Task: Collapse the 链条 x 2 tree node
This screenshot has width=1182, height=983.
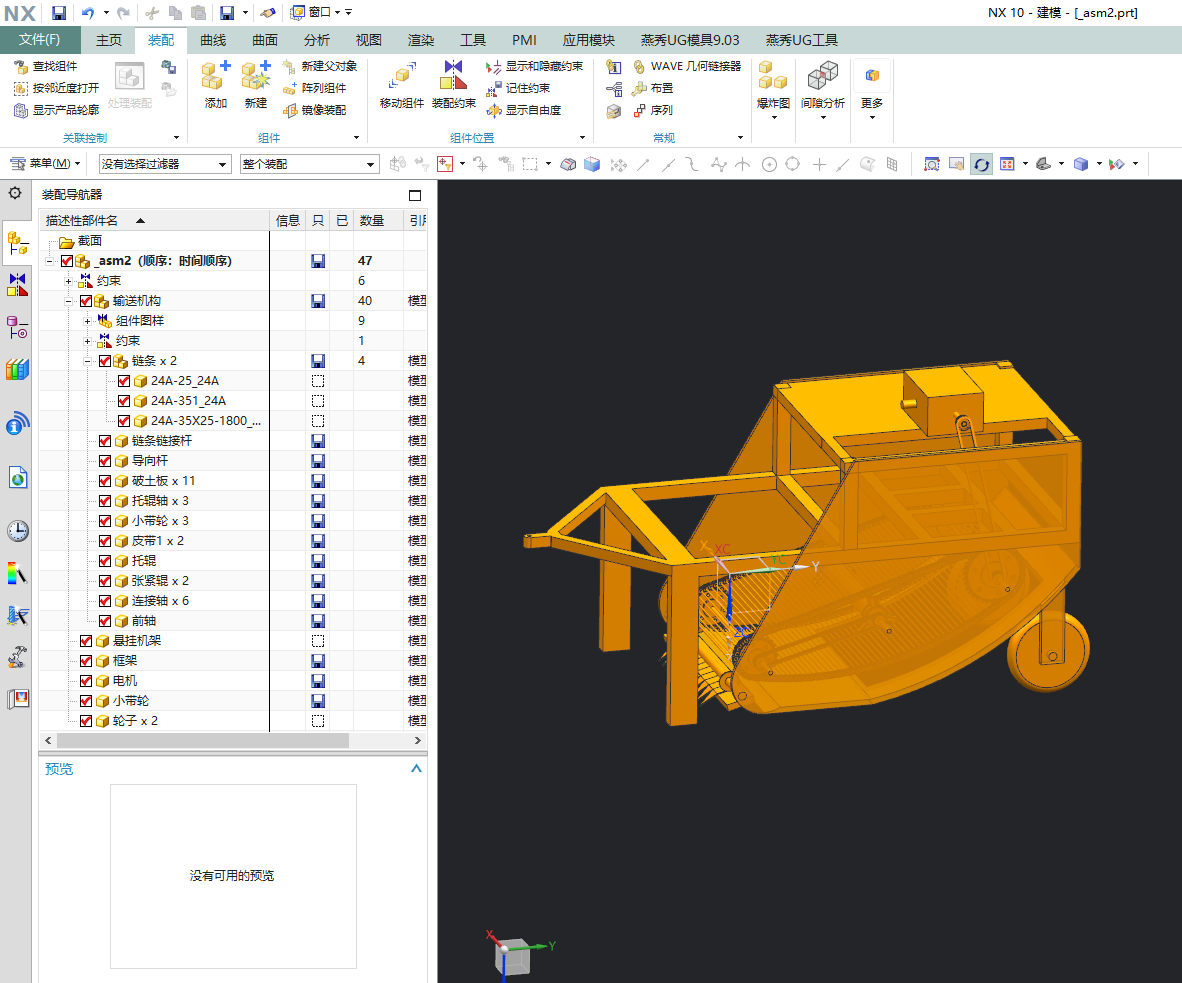Action: 88,361
